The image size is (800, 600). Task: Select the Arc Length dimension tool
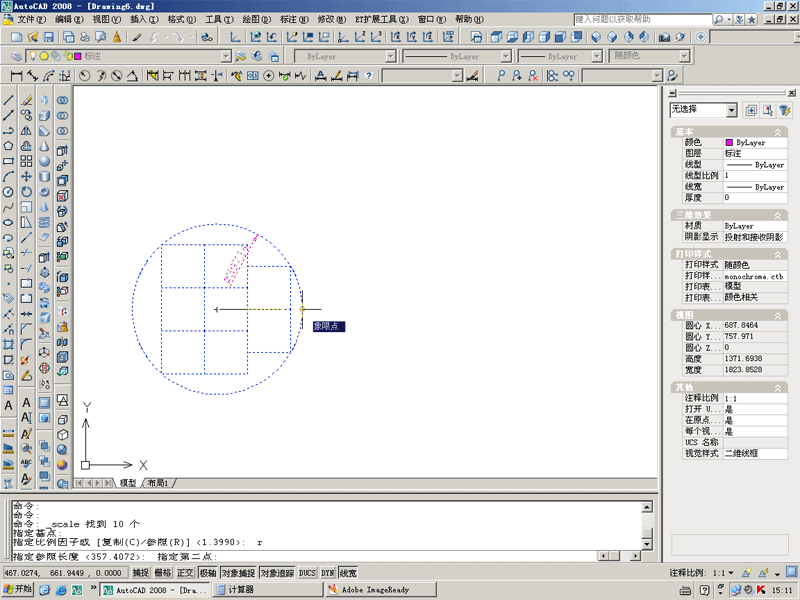(49, 76)
